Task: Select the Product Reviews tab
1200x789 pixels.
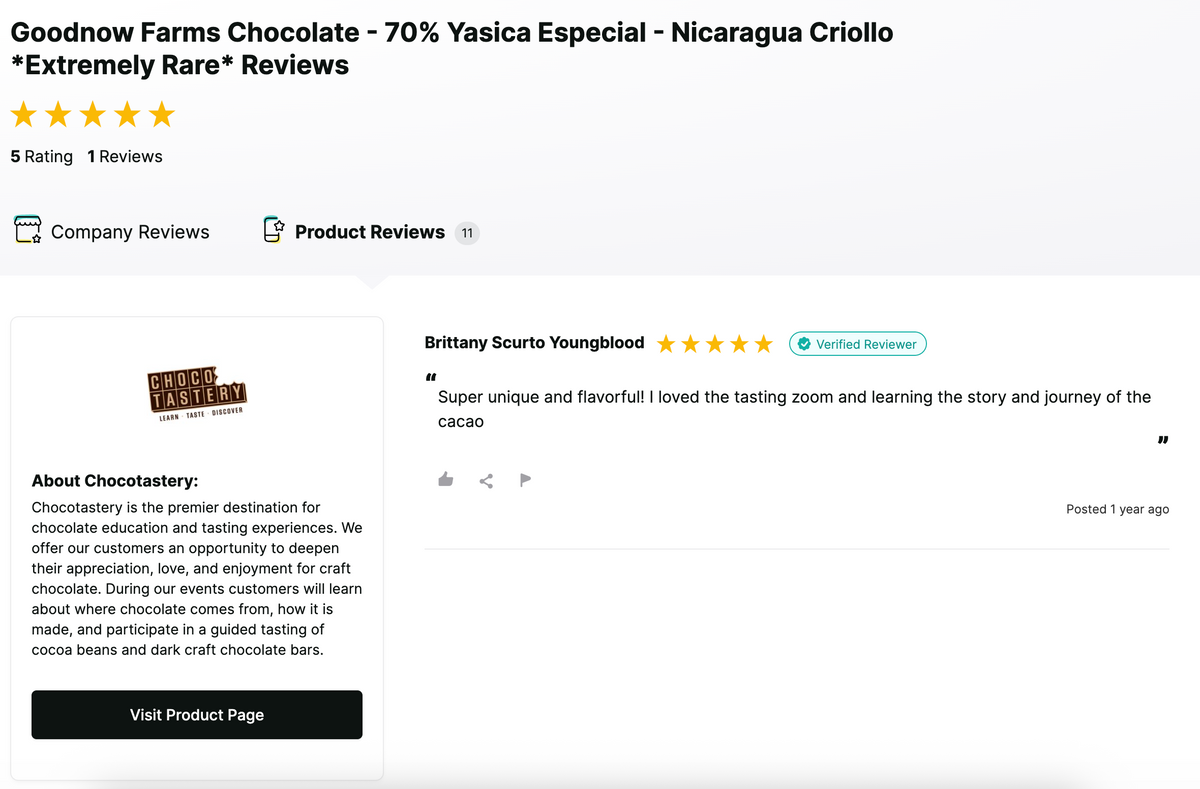Action: [x=369, y=232]
